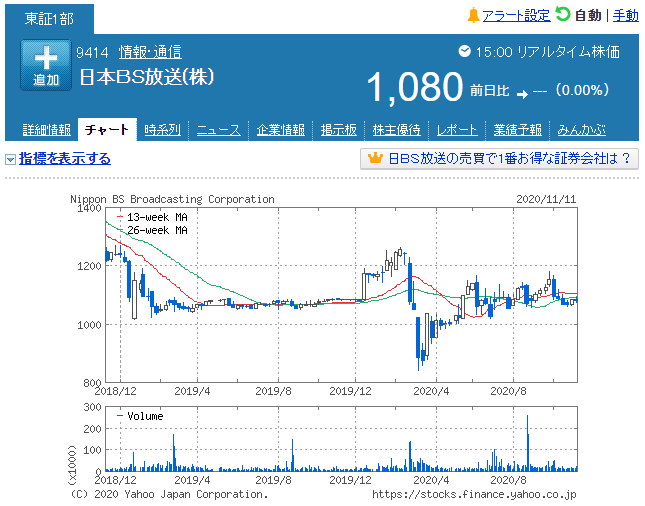Select the チャート tab
645x506 pixels.
click(x=107, y=130)
